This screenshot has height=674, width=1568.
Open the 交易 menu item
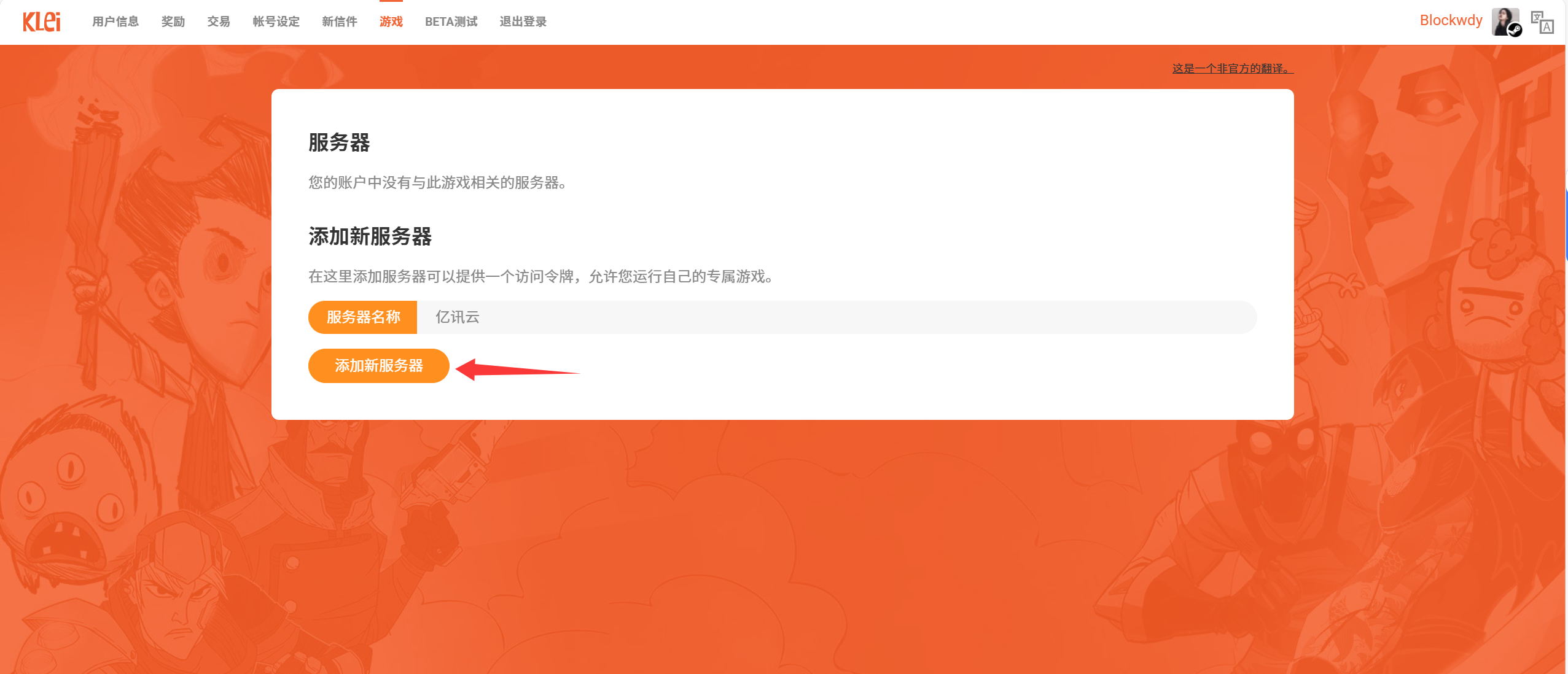click(219, 21)
